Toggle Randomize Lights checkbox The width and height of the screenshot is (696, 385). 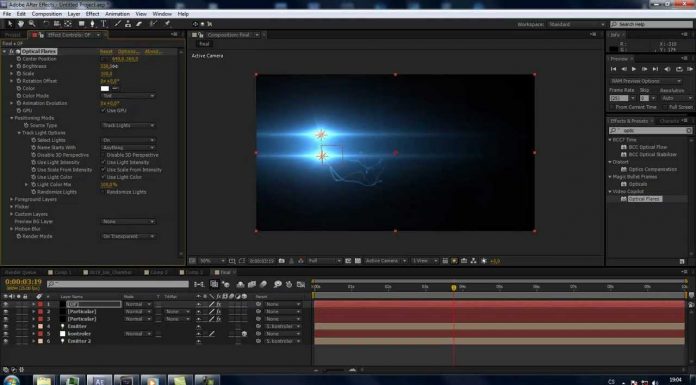(x=103, y=192)
